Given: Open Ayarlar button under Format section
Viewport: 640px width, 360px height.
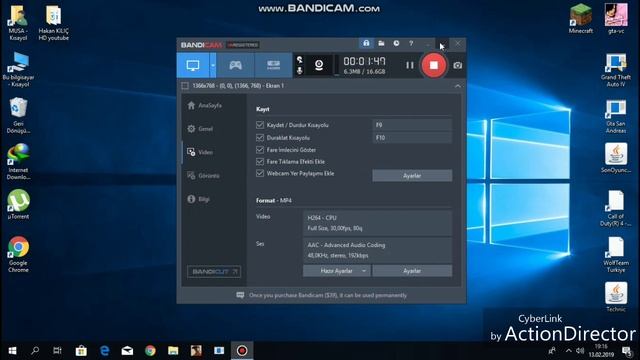Looking at the screenshot, I should [x=412, y=271].
